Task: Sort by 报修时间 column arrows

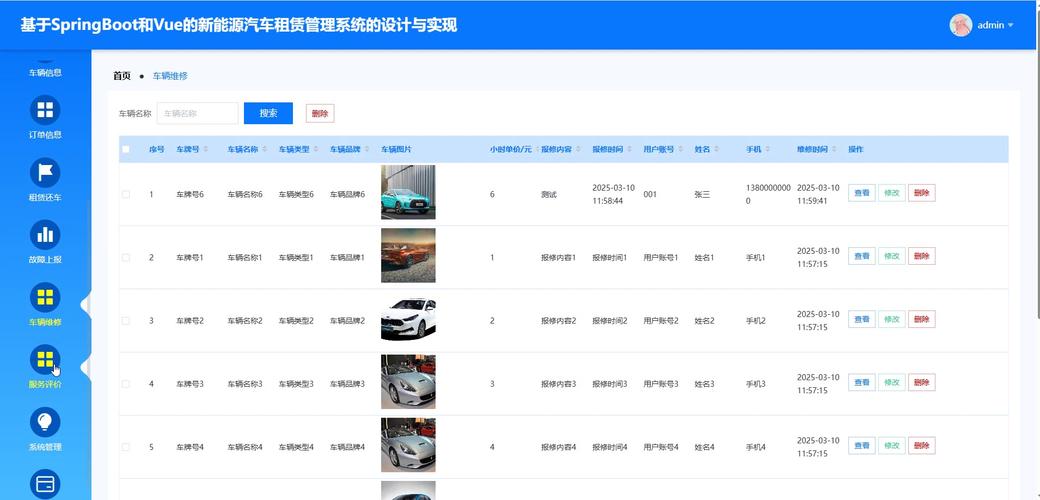Action: coord(629,150)
